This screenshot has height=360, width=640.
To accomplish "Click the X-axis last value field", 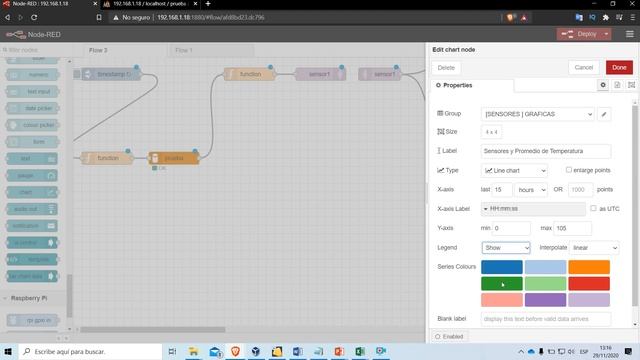I will point(502,190).
